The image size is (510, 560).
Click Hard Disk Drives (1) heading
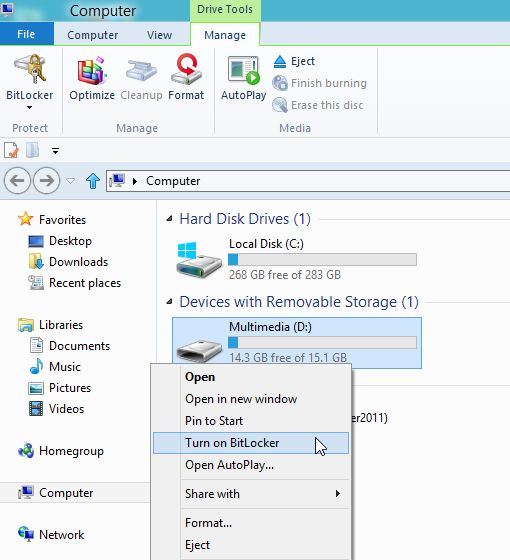(245, 219)
